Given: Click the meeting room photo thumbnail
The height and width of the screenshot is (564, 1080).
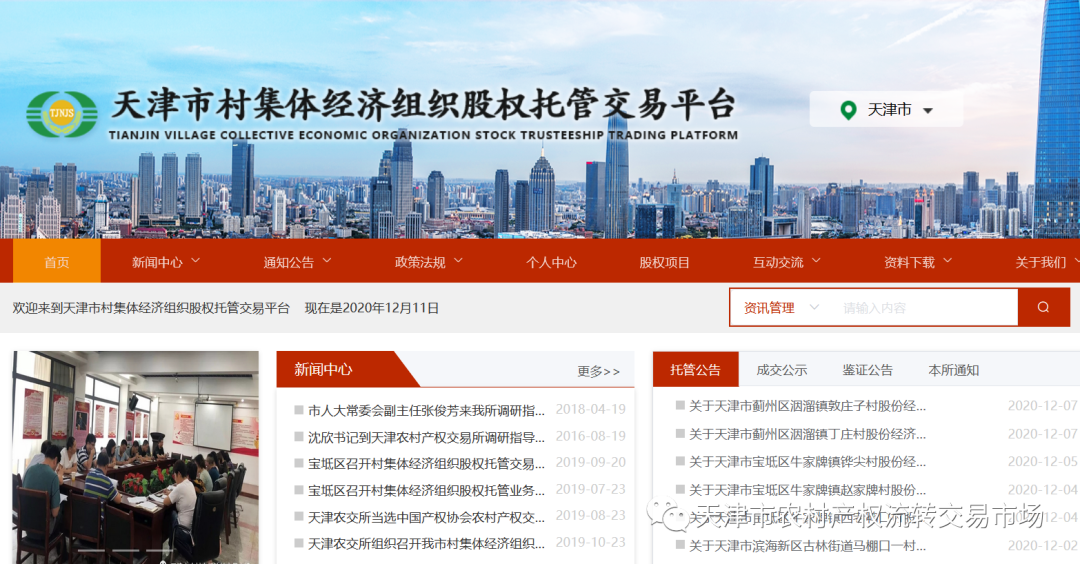Looking at the screenshot, I should (136, 457).
